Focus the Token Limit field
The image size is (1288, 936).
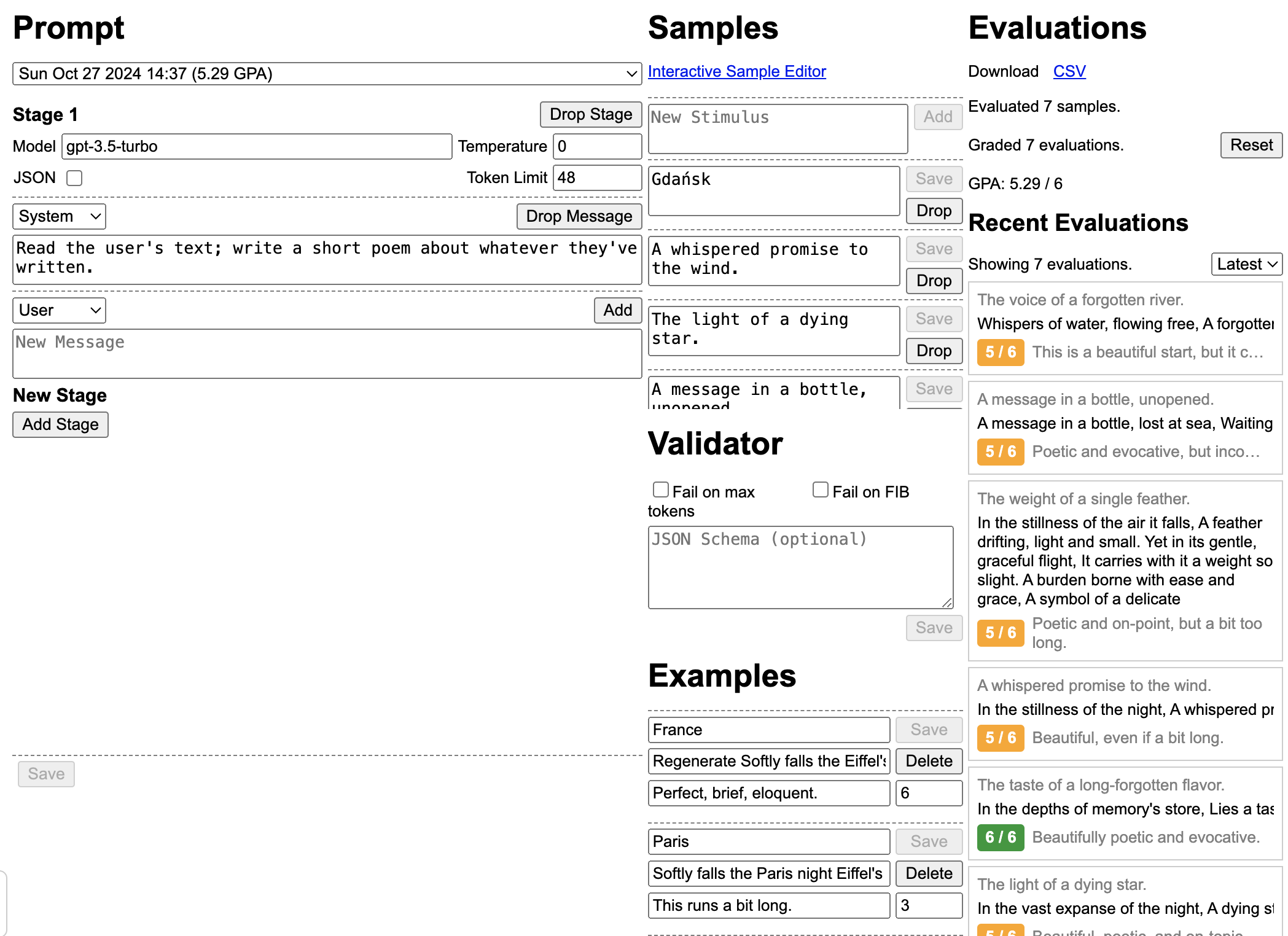(x=596, y=178)
